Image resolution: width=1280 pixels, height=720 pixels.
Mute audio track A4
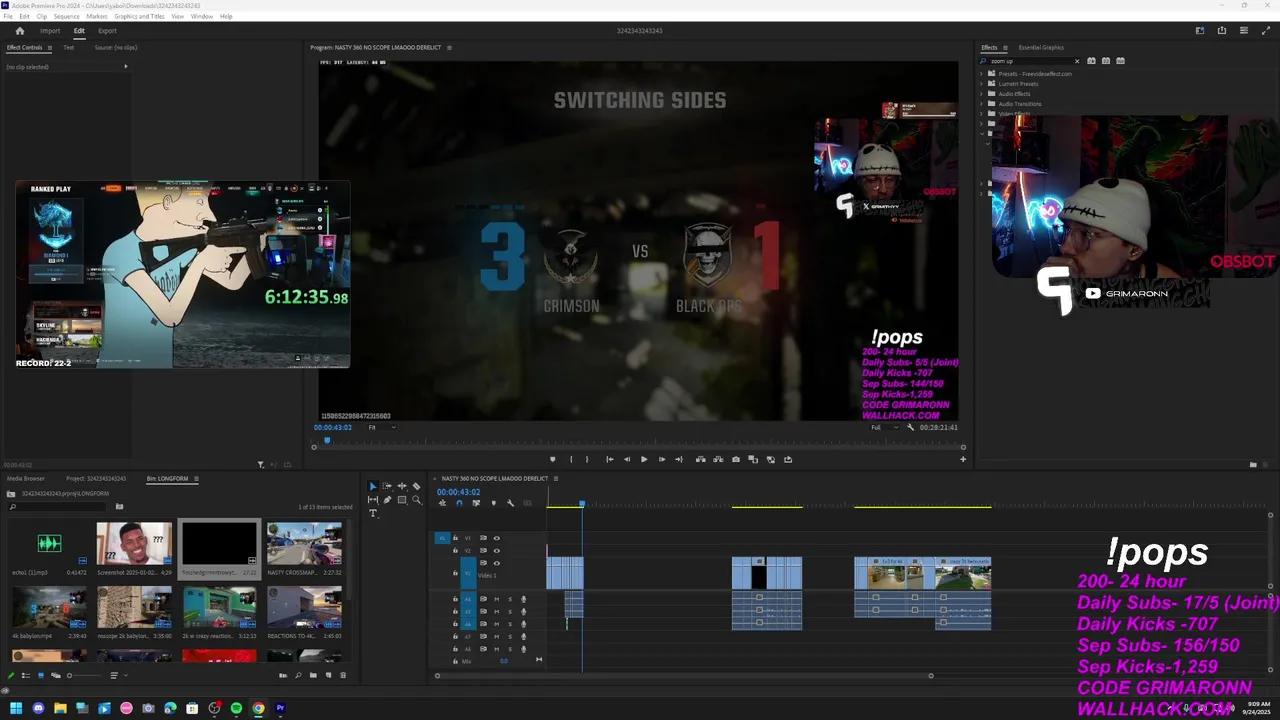pyautogui.click(x=497, y=599)
